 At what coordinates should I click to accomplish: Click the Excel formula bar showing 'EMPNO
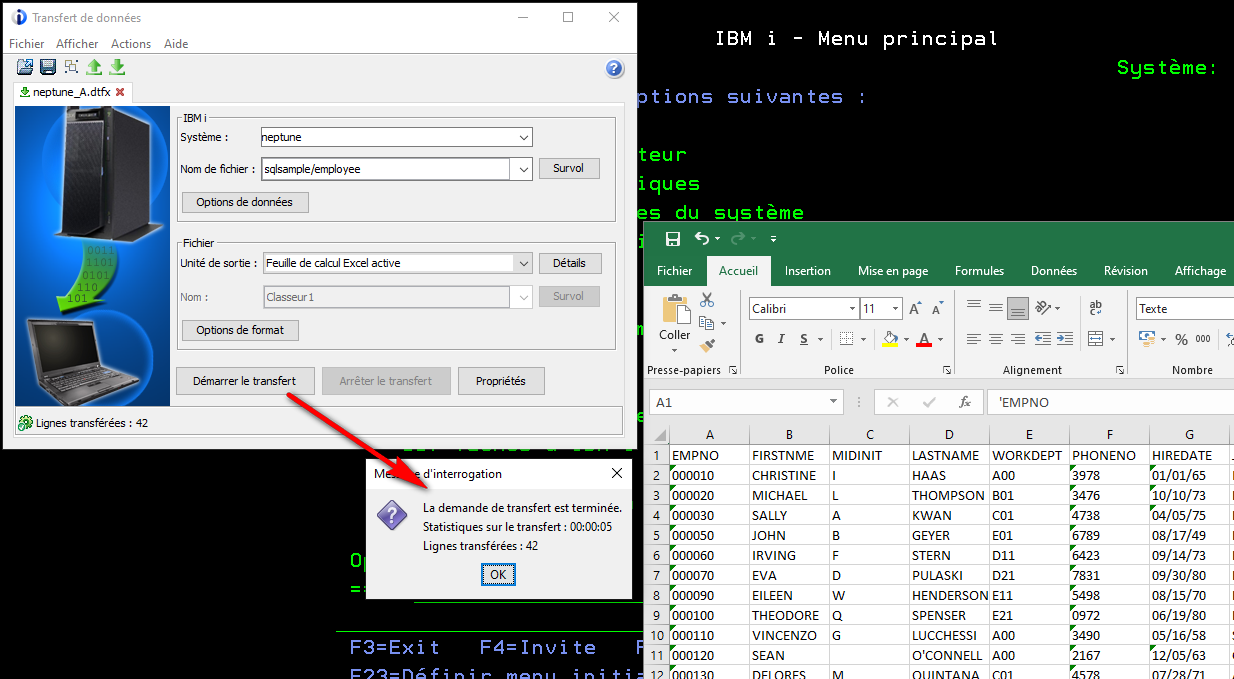click(x=1110, y=402)
